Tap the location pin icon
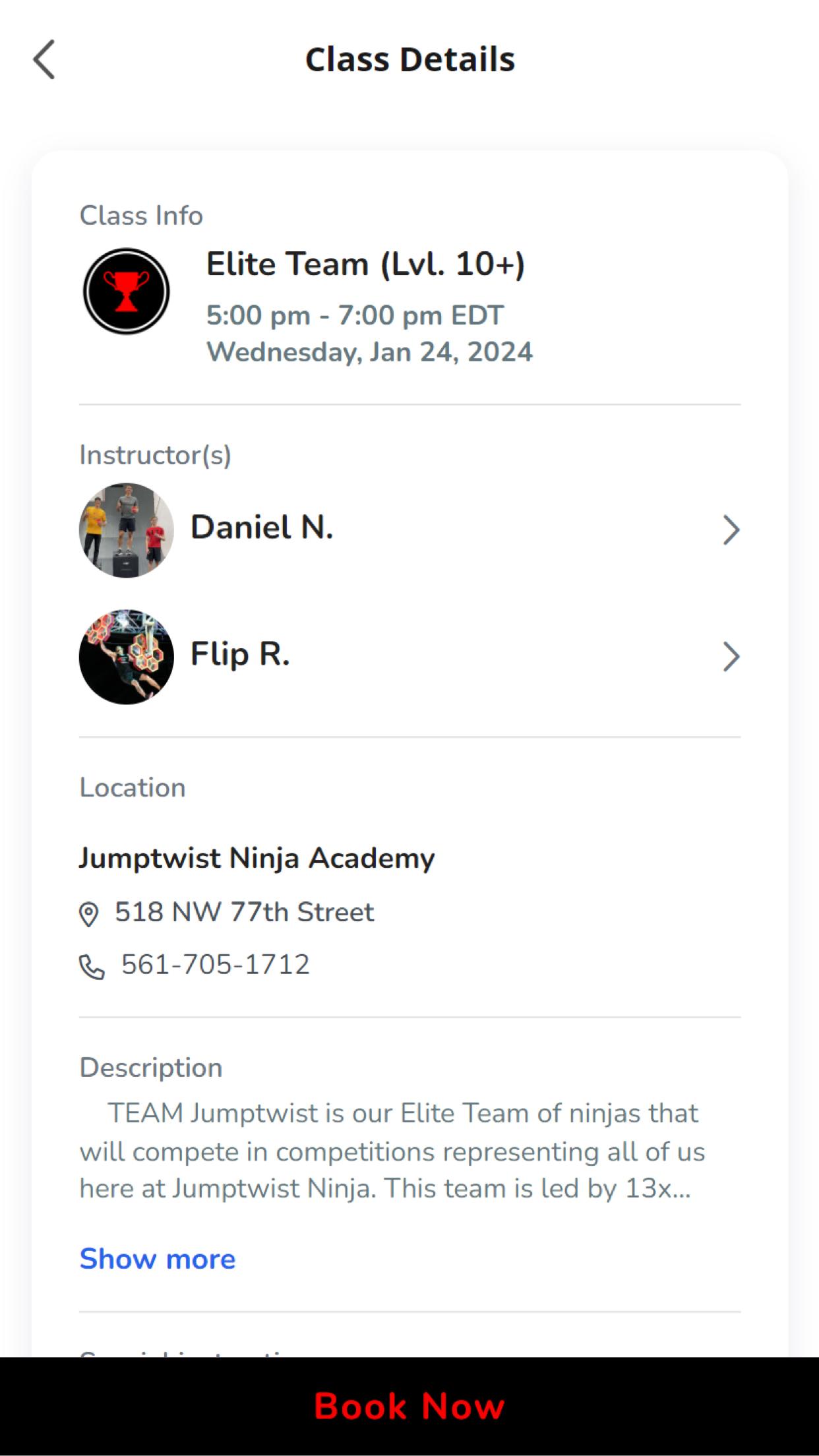The width and height of the screenshot is (819, 1456). [88, 914]
